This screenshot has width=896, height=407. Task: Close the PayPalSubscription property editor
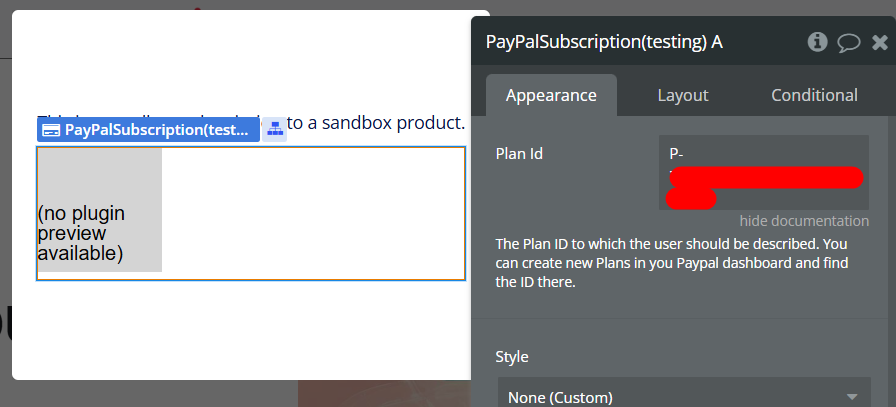[880, 42]
